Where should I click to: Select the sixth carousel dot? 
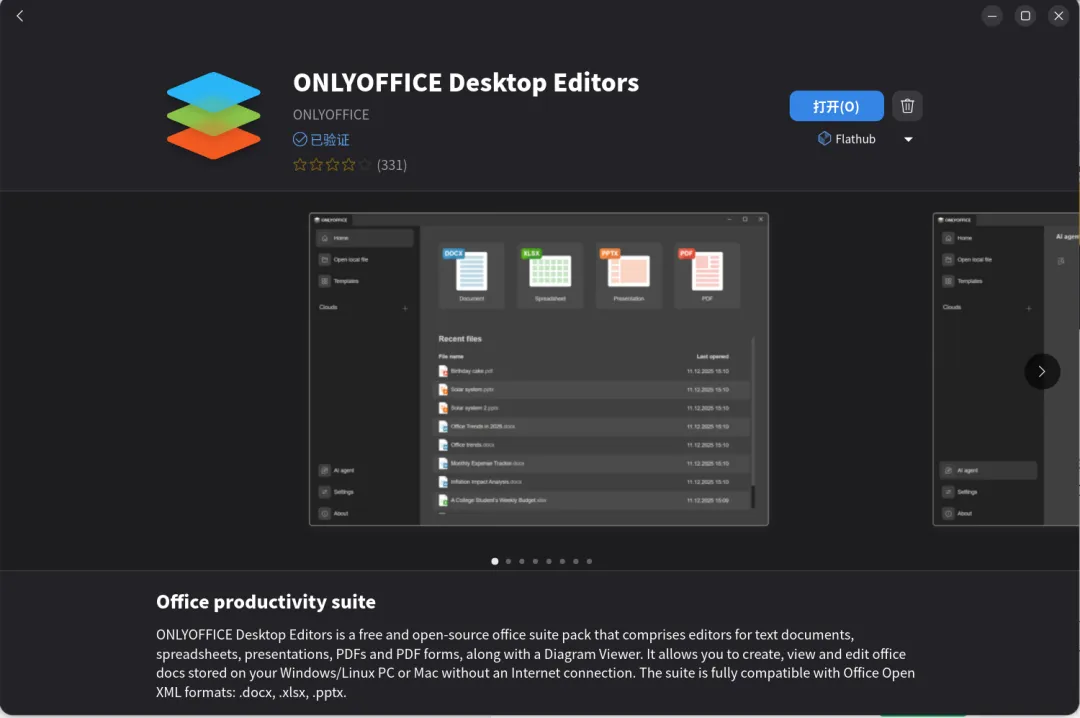click(x=562, y=561)
